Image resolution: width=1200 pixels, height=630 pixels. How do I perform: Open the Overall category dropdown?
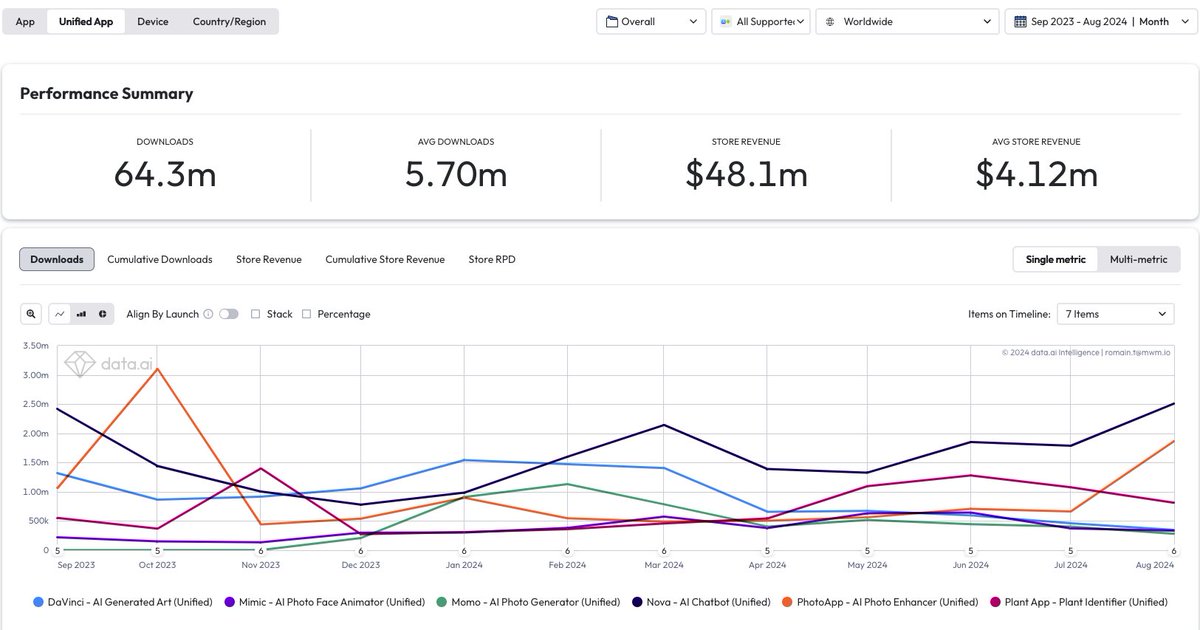(651, 21)
